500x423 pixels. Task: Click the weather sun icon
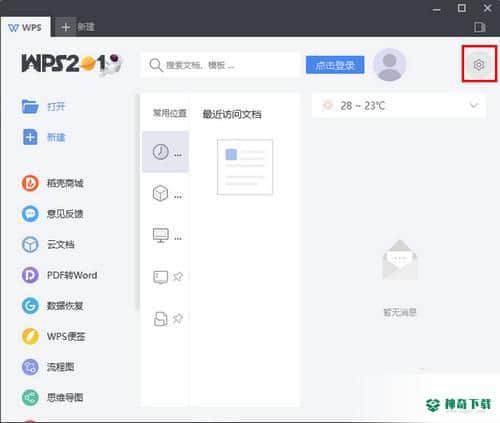[327, 105]
